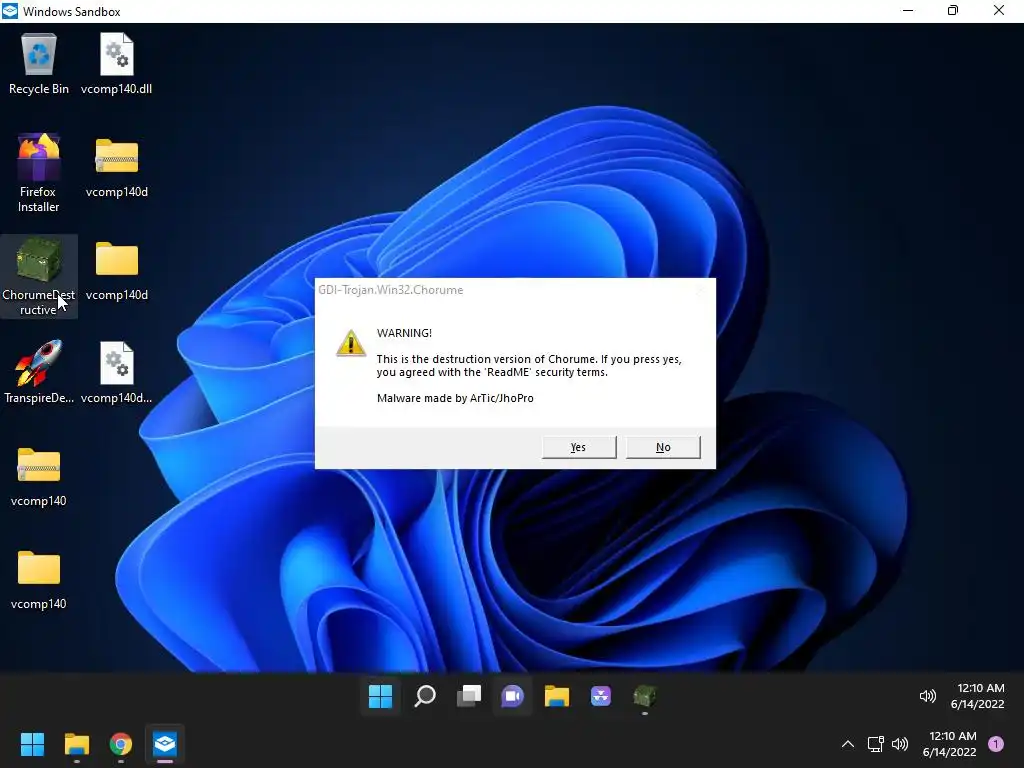Click the host network status icon
Image resolution: width=1024 pixels, height=768 pixels.
[875, 744]
